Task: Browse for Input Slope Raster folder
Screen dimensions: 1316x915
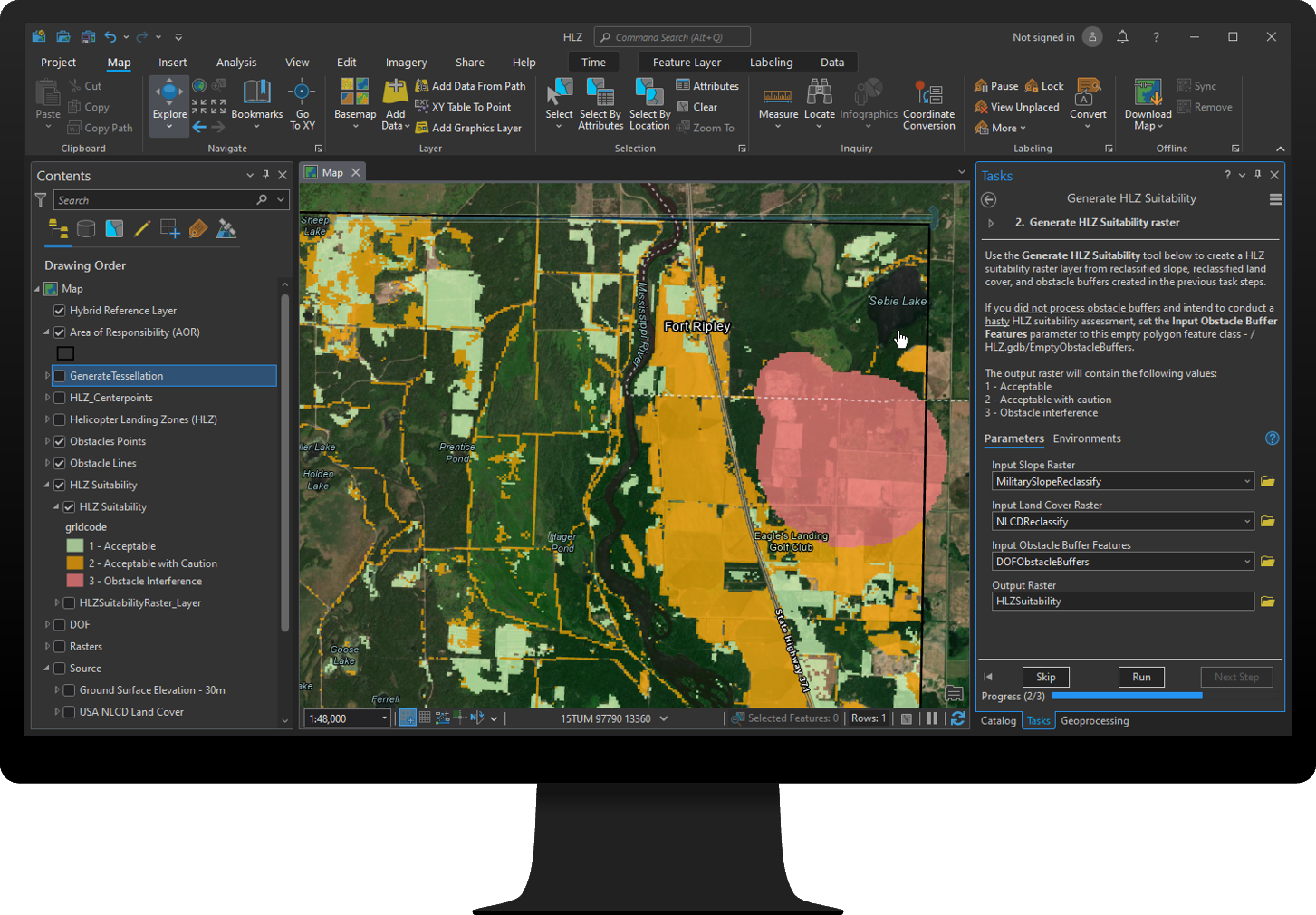Action: pos(1268,482)
